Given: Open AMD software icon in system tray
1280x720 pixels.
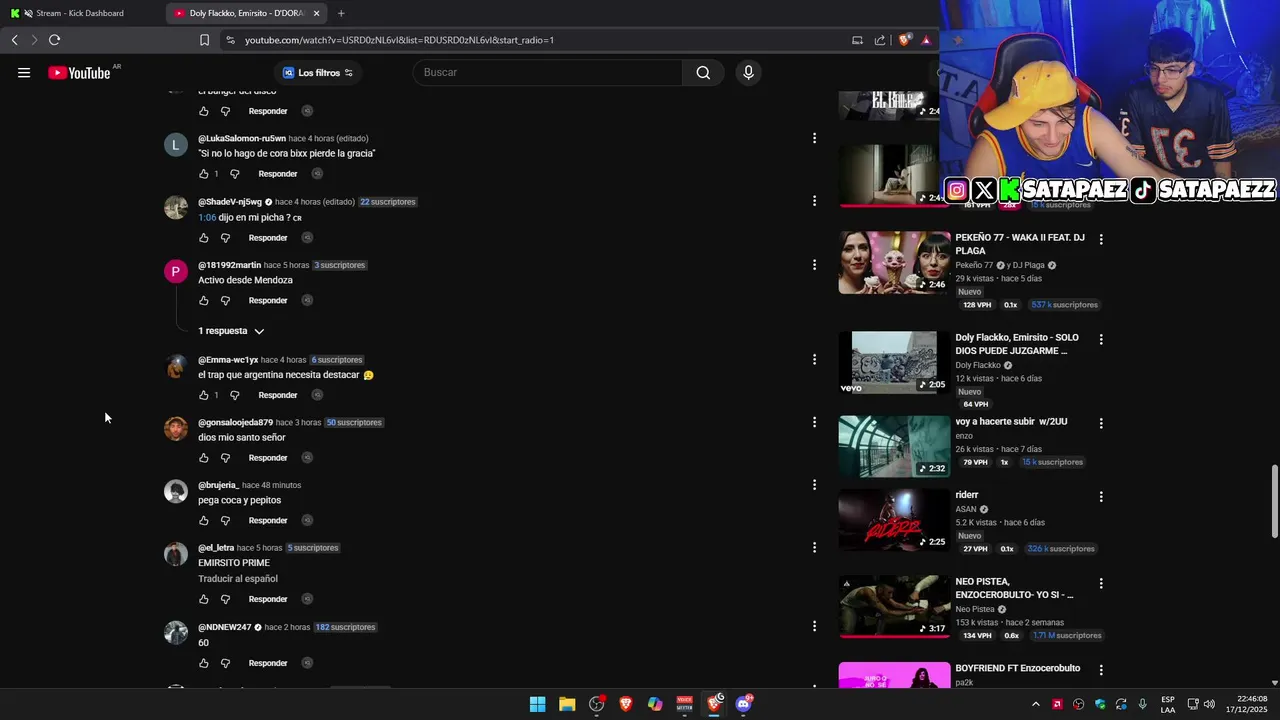Looking at the screenshot, I should point(1057,704).
